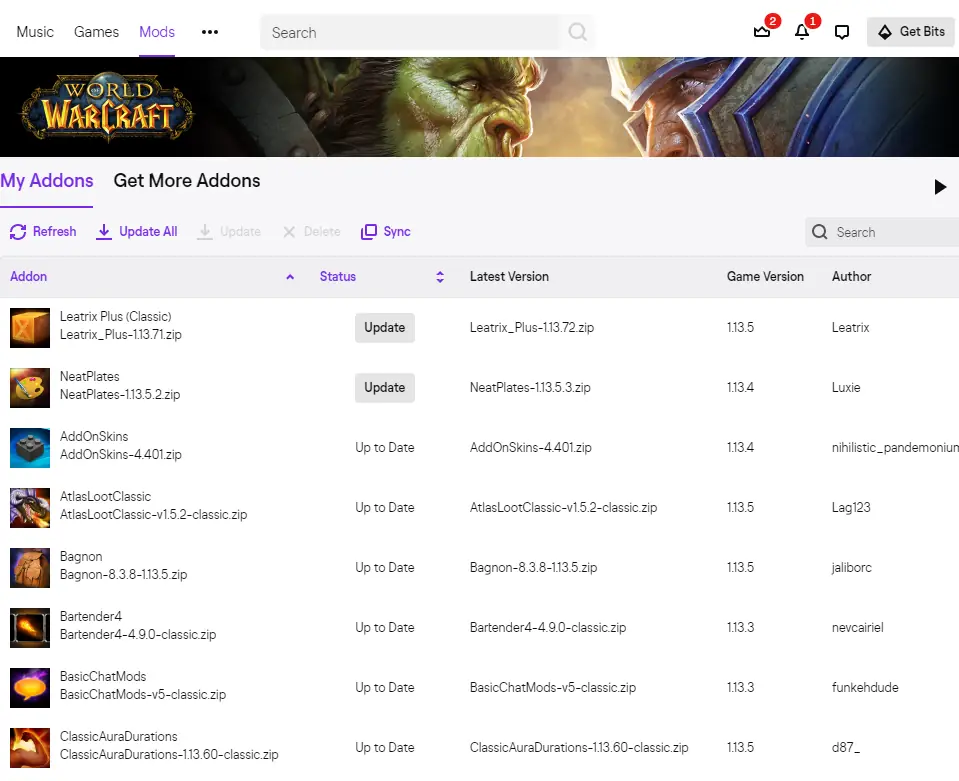The image size is (959, 781).
Task: Click the Get Bits button
Action: pos(909,31)
